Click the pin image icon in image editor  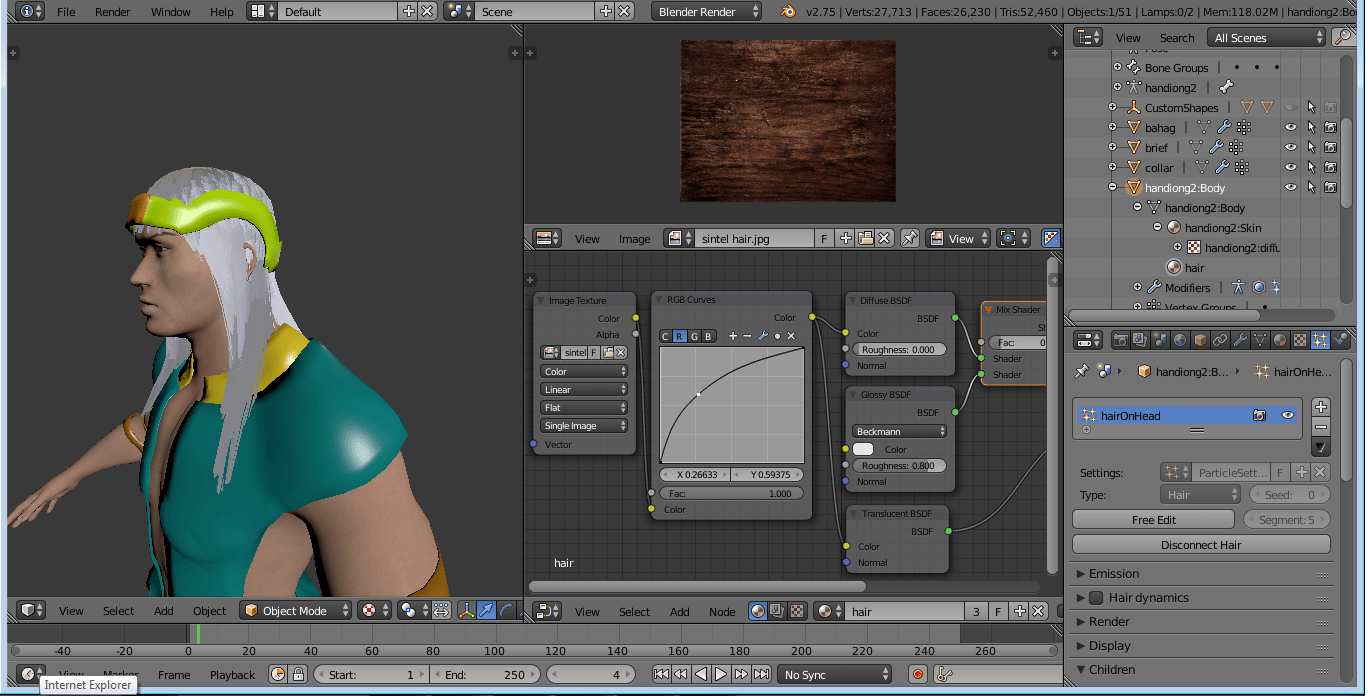909,238
